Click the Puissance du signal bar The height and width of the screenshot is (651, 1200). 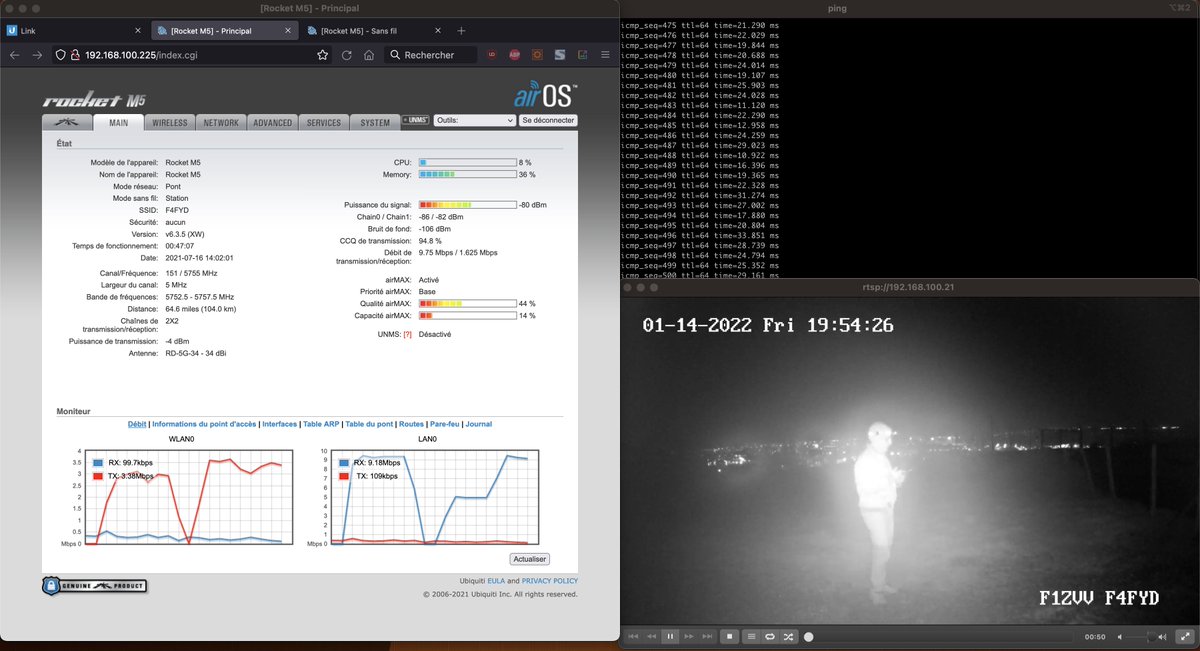(x=467, y=205)
